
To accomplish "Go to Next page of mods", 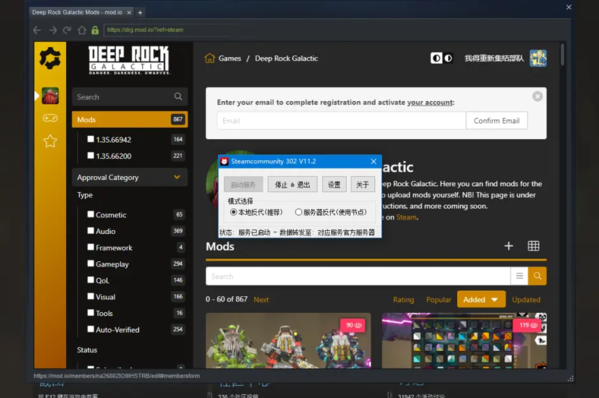I will click(x=261, y=300).
